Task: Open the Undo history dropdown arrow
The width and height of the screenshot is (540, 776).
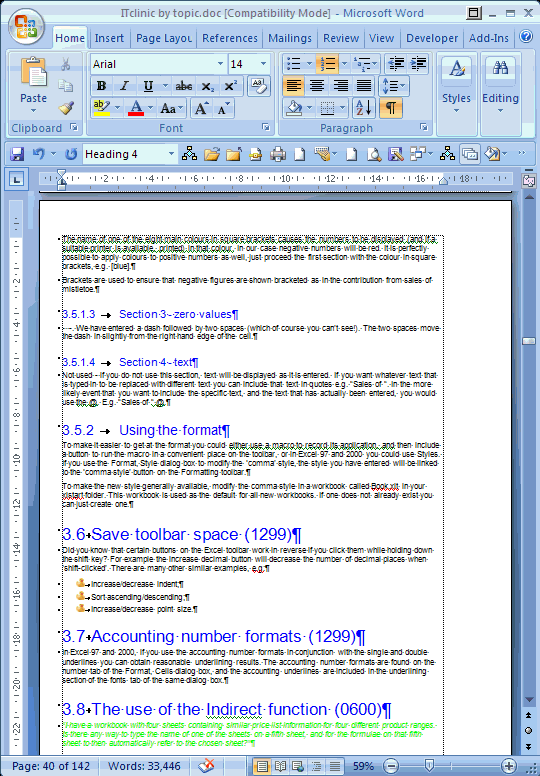Action: click(x=53, y=154)
